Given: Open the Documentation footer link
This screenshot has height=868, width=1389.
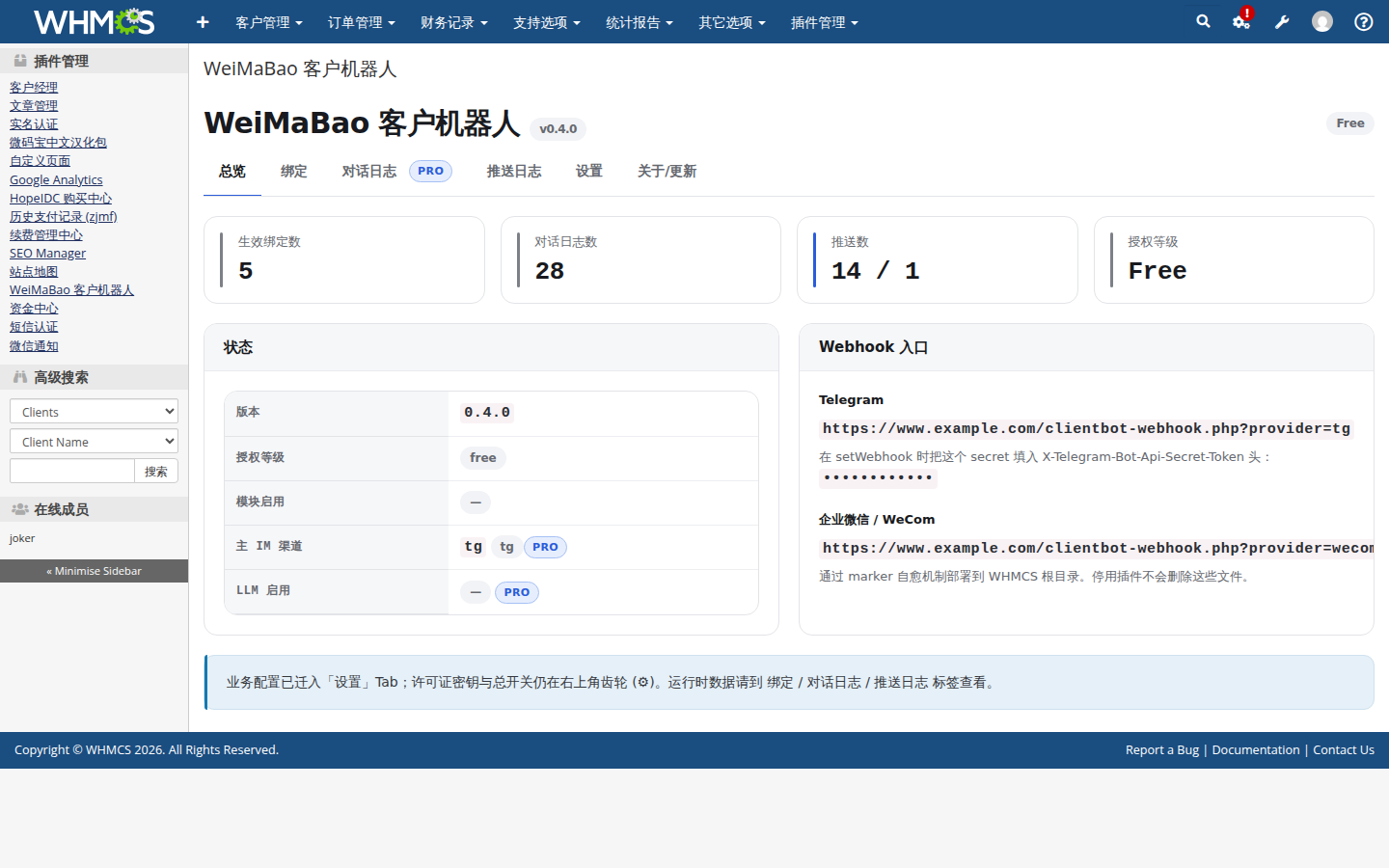Looking at the screenshot, I should point(1256,749).
